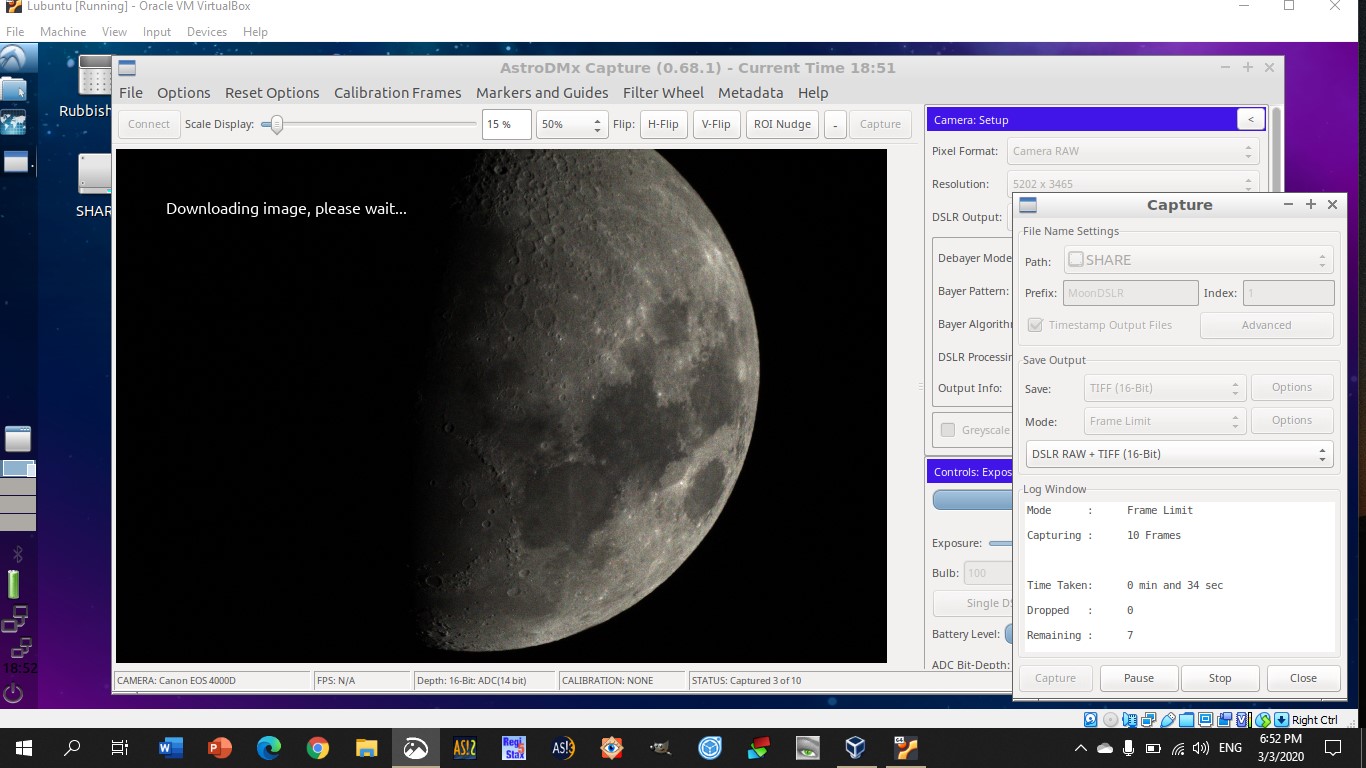
Task: Click the Lubuntu power button in side panel
Action: 13,693
